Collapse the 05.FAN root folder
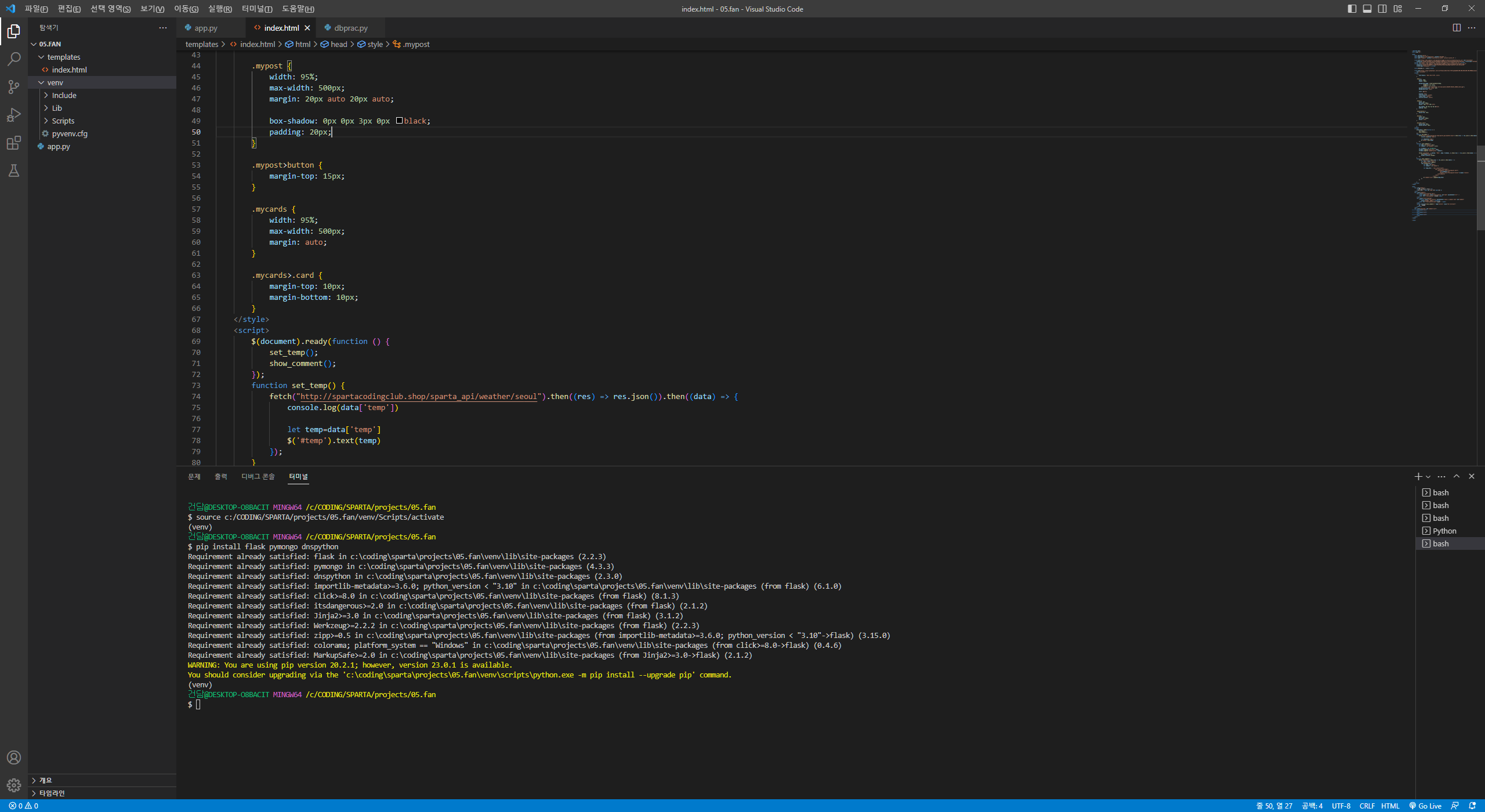Screen dimensions: 1485x812 (34, 44)
